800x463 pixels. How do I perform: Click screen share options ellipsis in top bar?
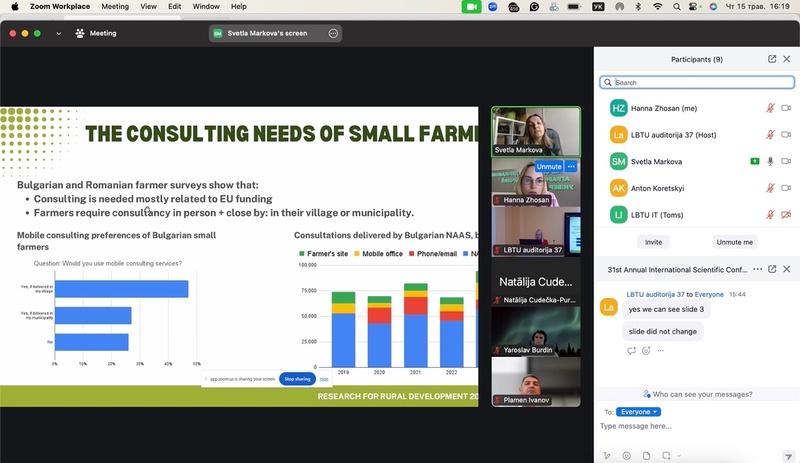pos(334,33)
